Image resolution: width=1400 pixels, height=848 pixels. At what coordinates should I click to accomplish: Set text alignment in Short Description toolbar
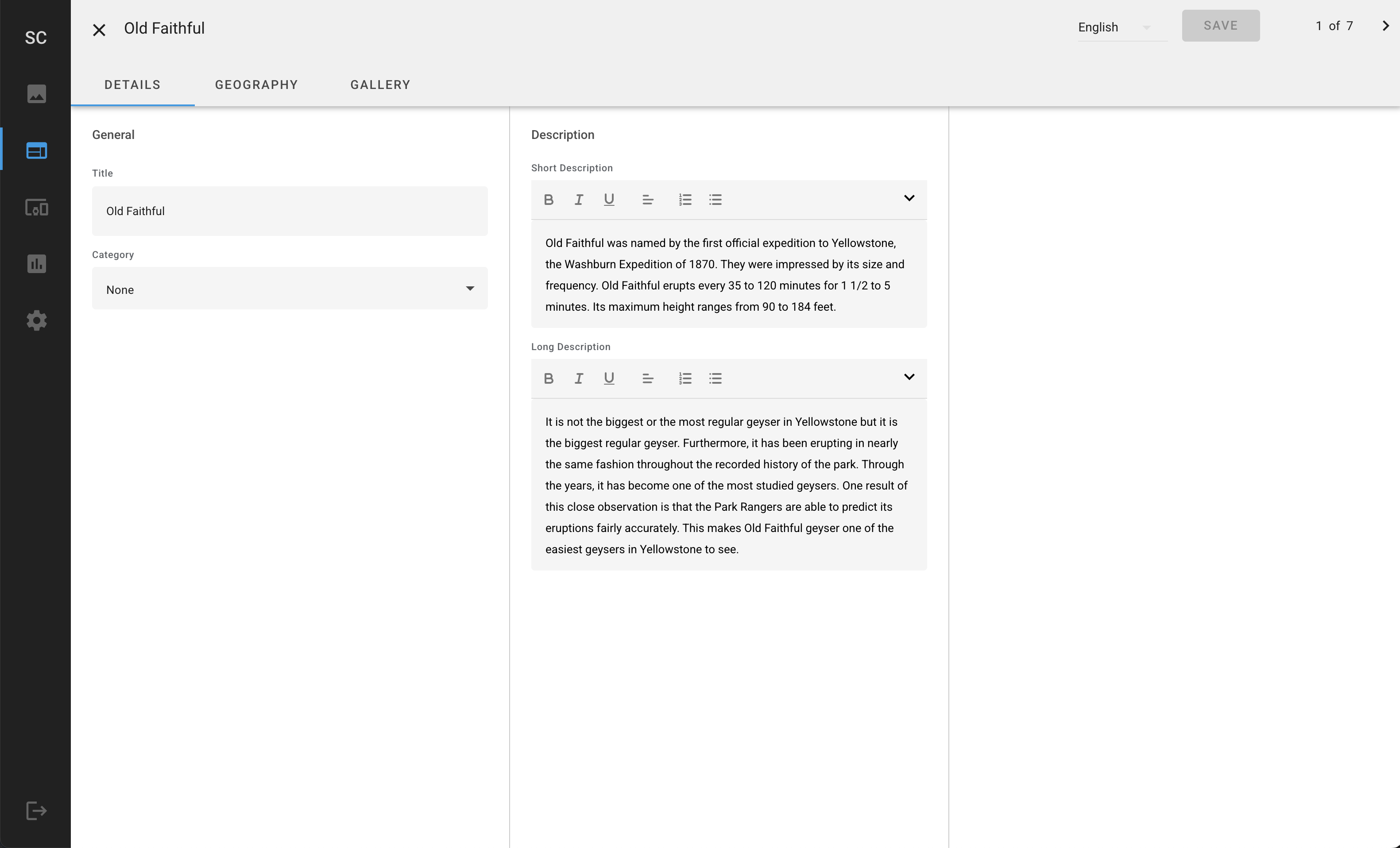[648, 200]
